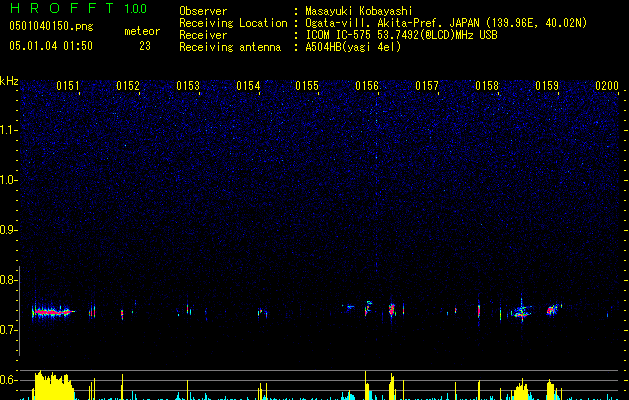629x400 pixels.
Task: Click the Receiver label
Action: coord(203,35)
